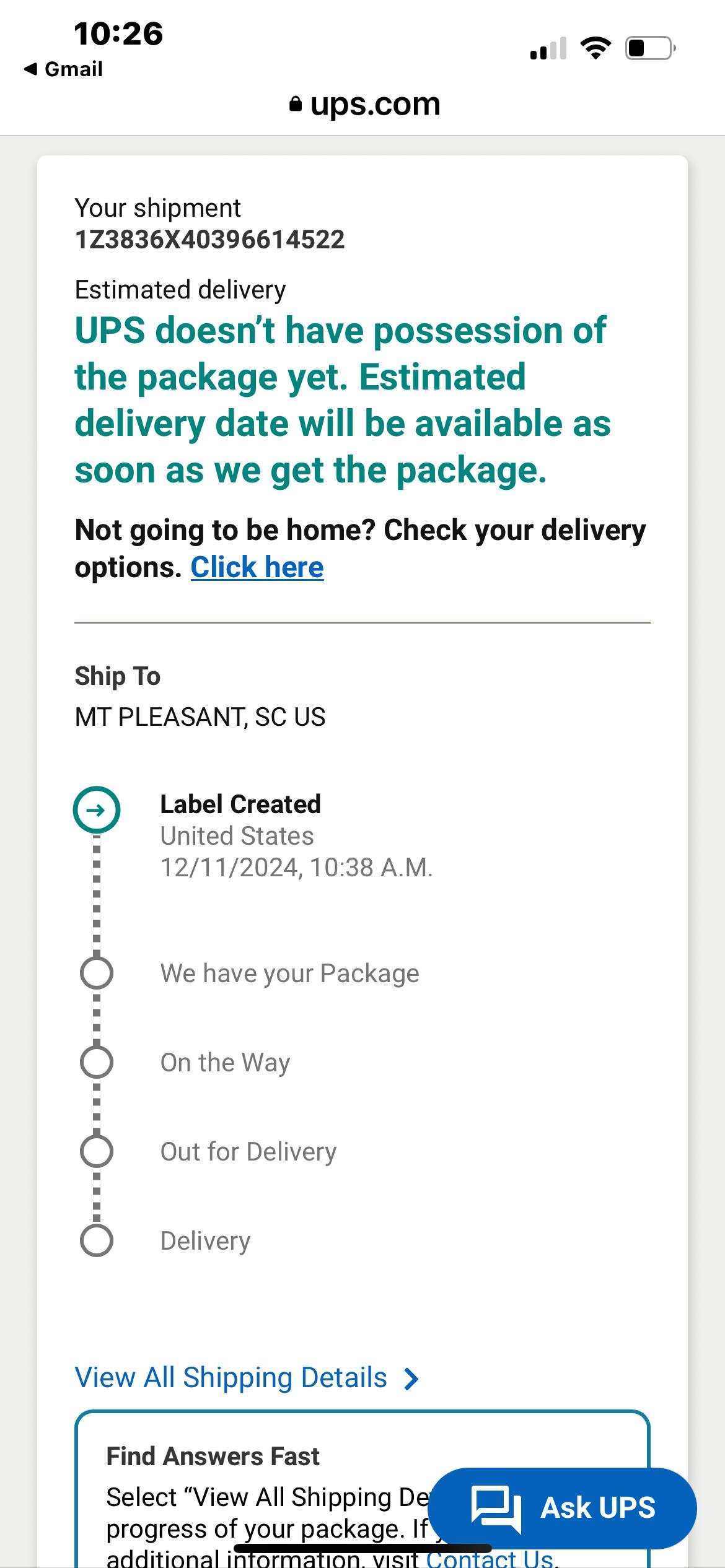This screenshot has height=1568, width=725.
Task: Tap the Label Created arrow circle icon
Action: click(97, 810)
